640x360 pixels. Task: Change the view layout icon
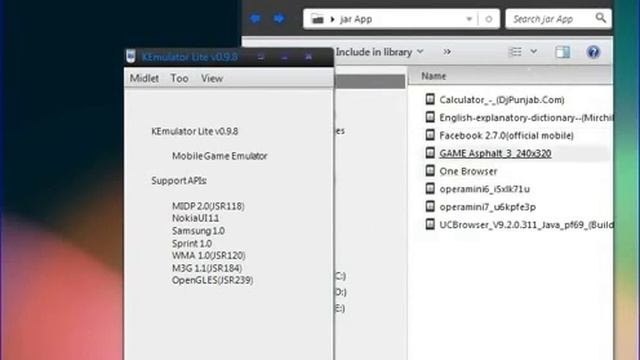point(516,52)
